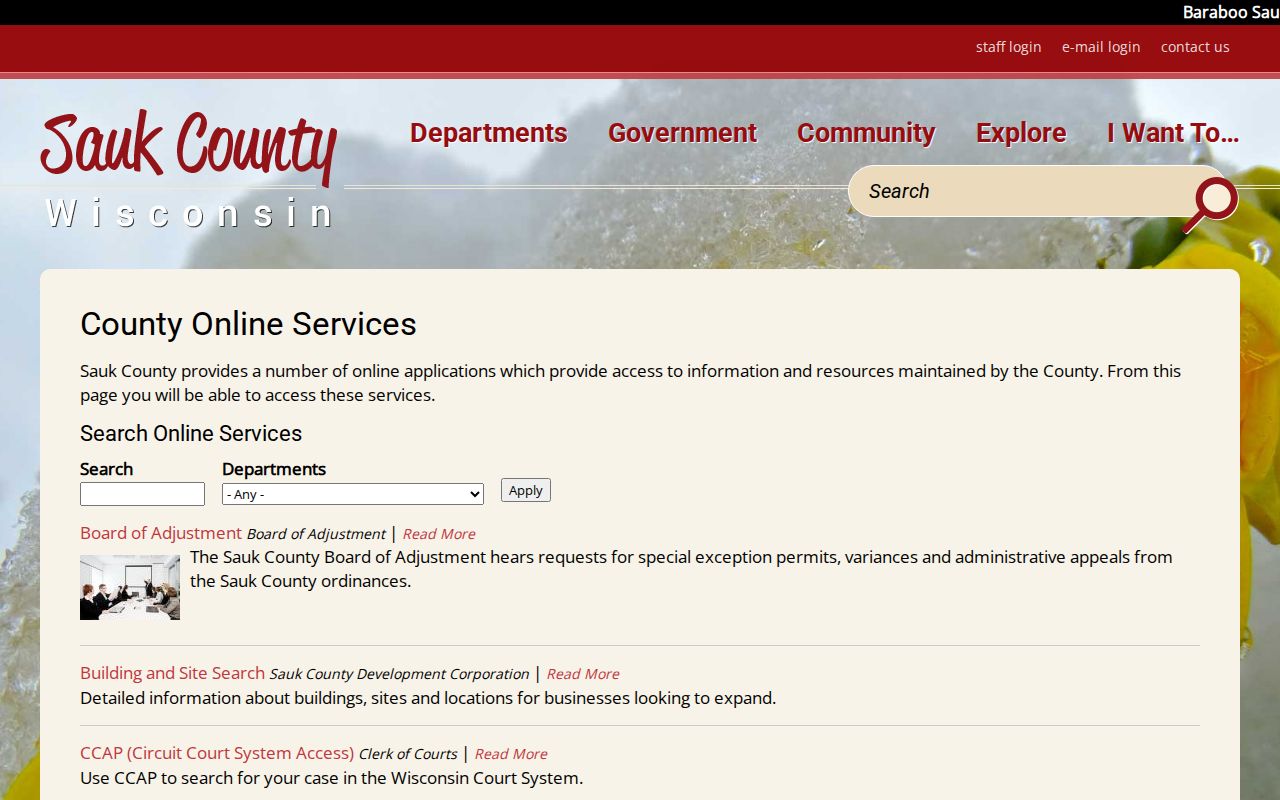The image size is (1280, 800).
Task: Click the Clerk of Courts department text
Action: (x=408, y=754)
